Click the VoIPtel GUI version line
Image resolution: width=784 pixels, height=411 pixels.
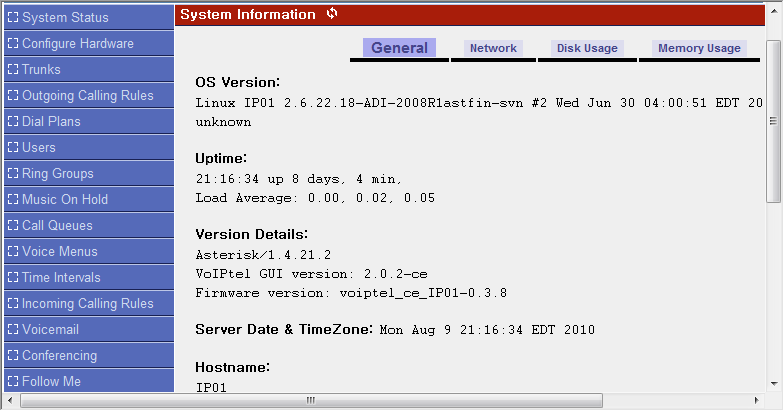(x=312, y=274)
